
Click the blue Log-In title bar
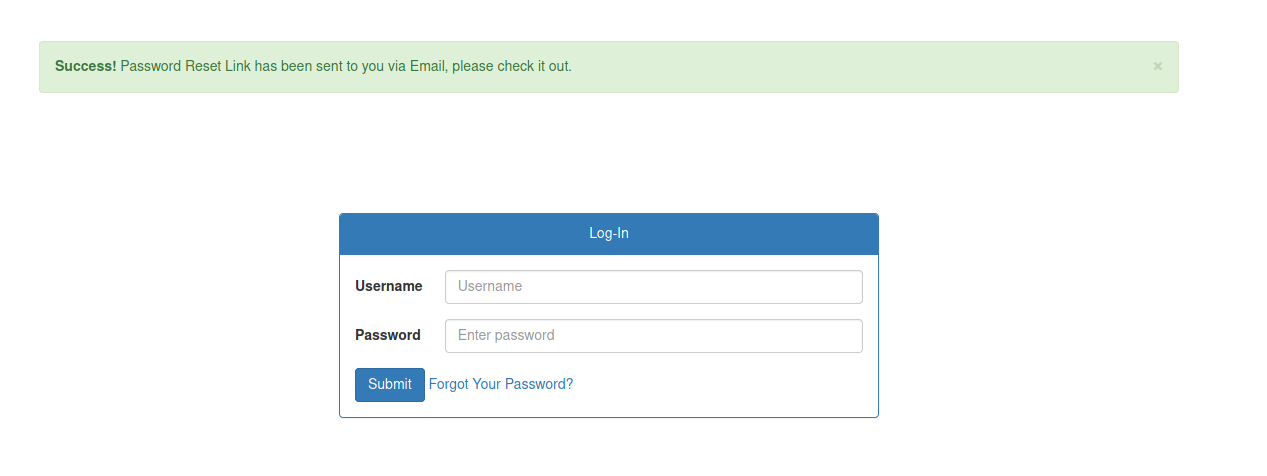[608, 233]
